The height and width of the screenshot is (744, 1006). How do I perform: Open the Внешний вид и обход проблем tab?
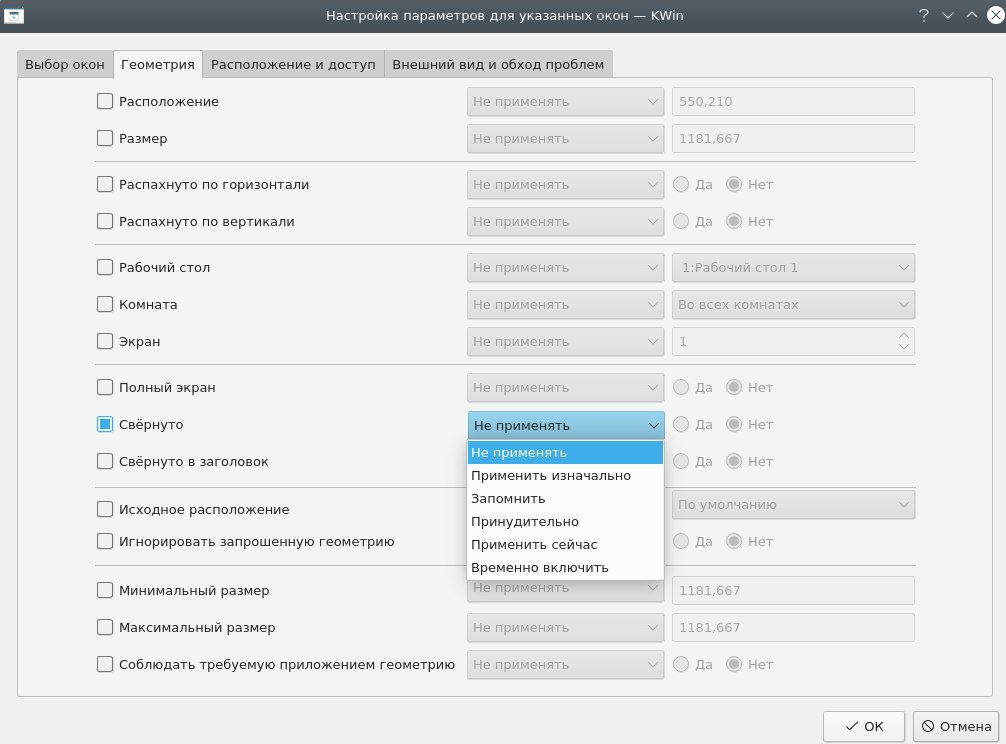[498, 64]
